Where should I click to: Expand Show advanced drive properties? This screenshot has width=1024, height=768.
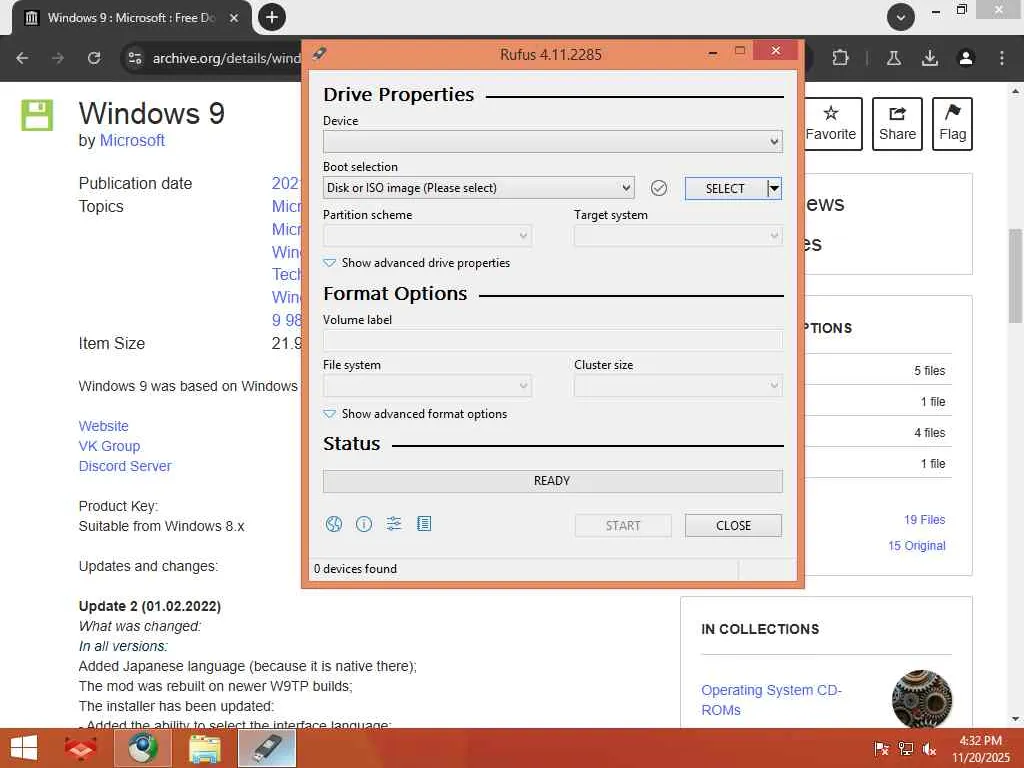[417, 263]
